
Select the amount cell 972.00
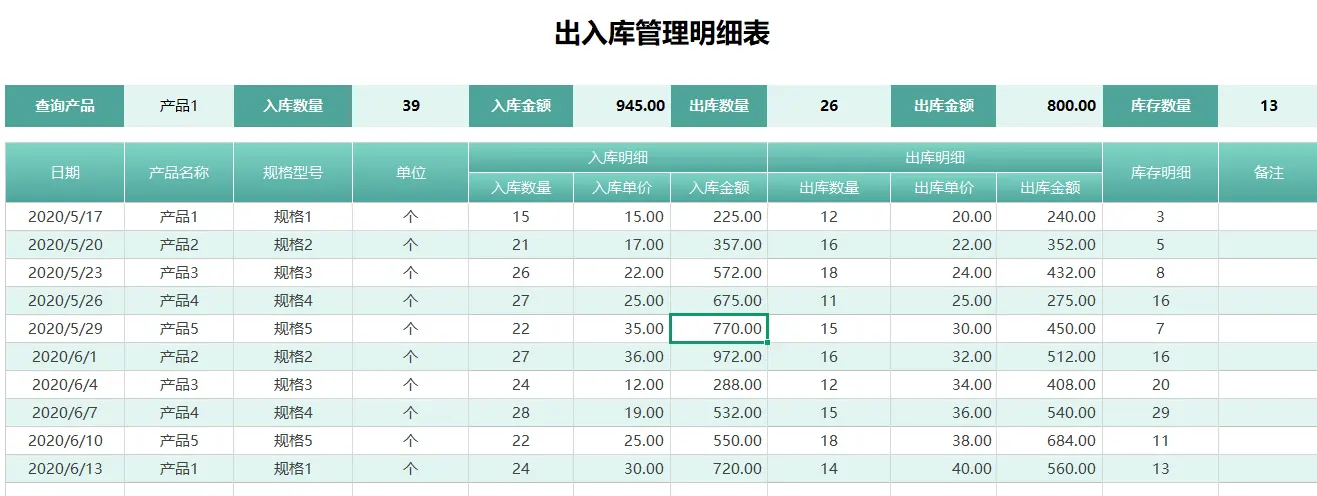pyautogui.click(x=719, y=356)
